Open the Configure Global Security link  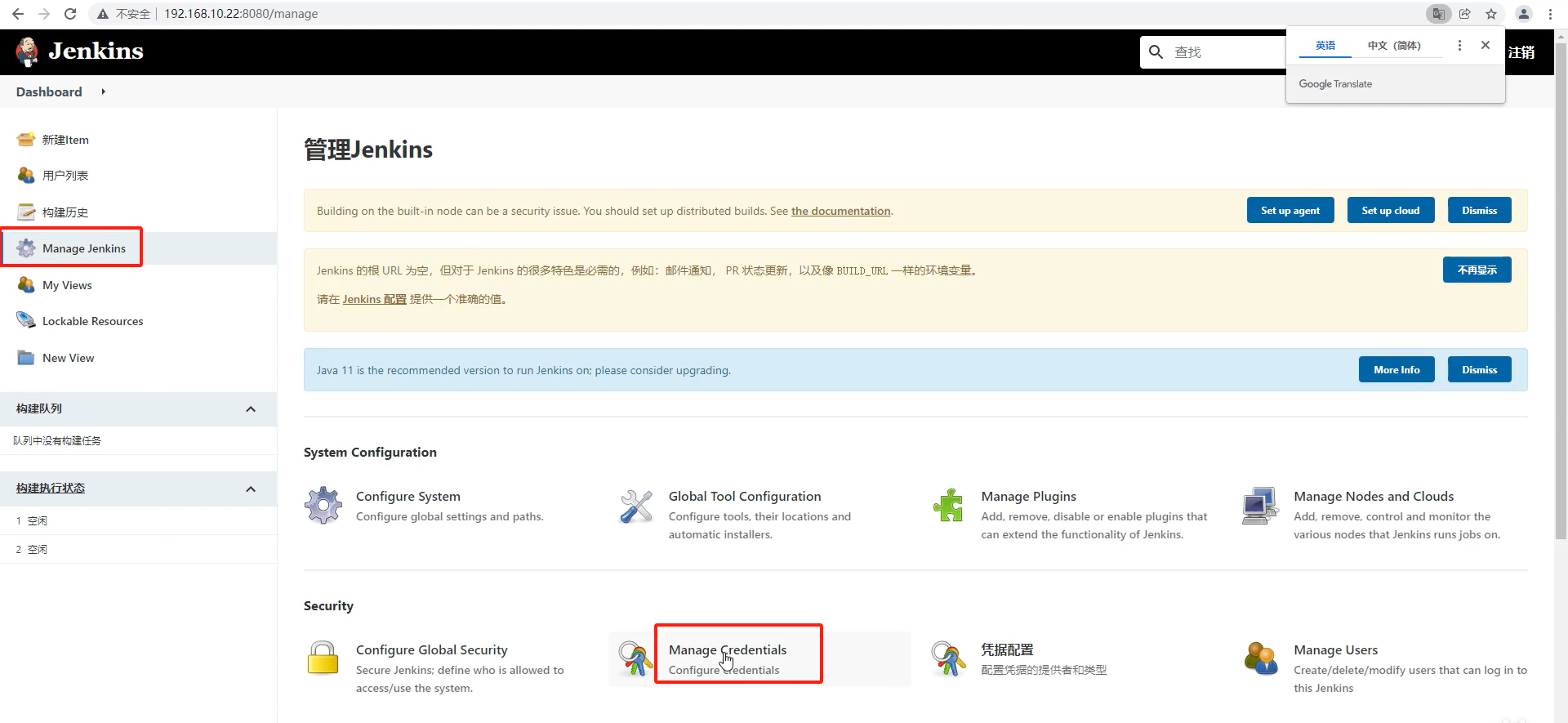[x=431, y=649]
